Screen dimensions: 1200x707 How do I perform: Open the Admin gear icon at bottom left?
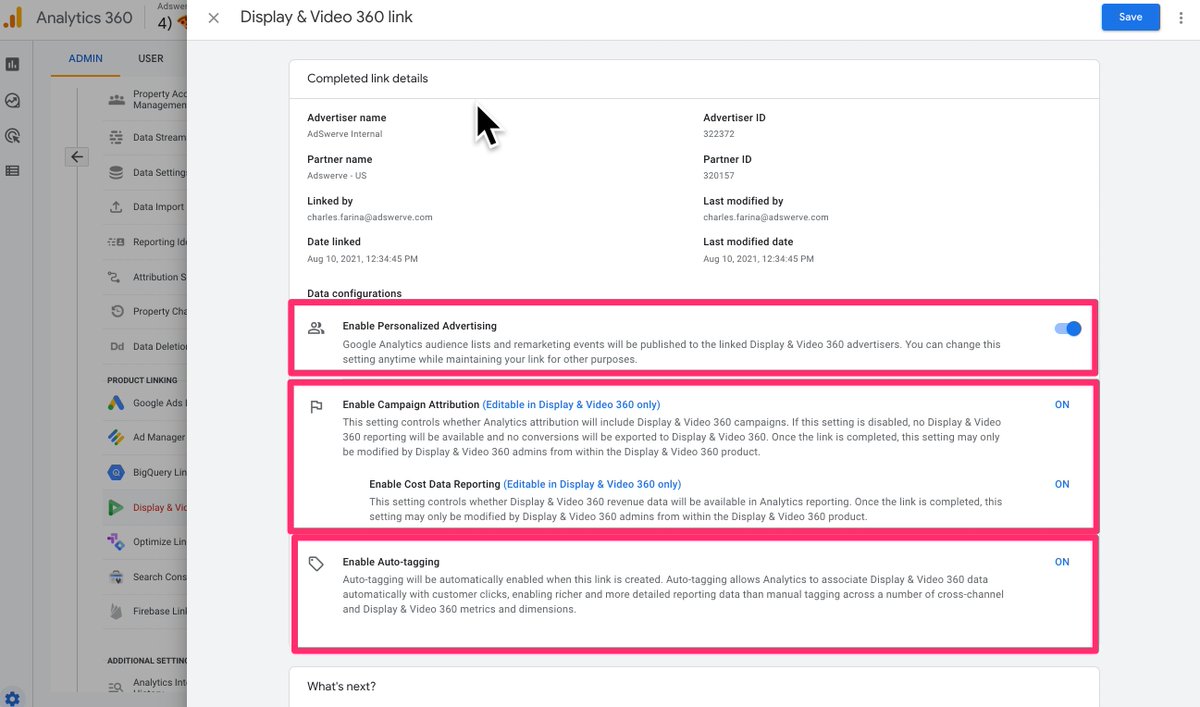click(x=12, y=698)
